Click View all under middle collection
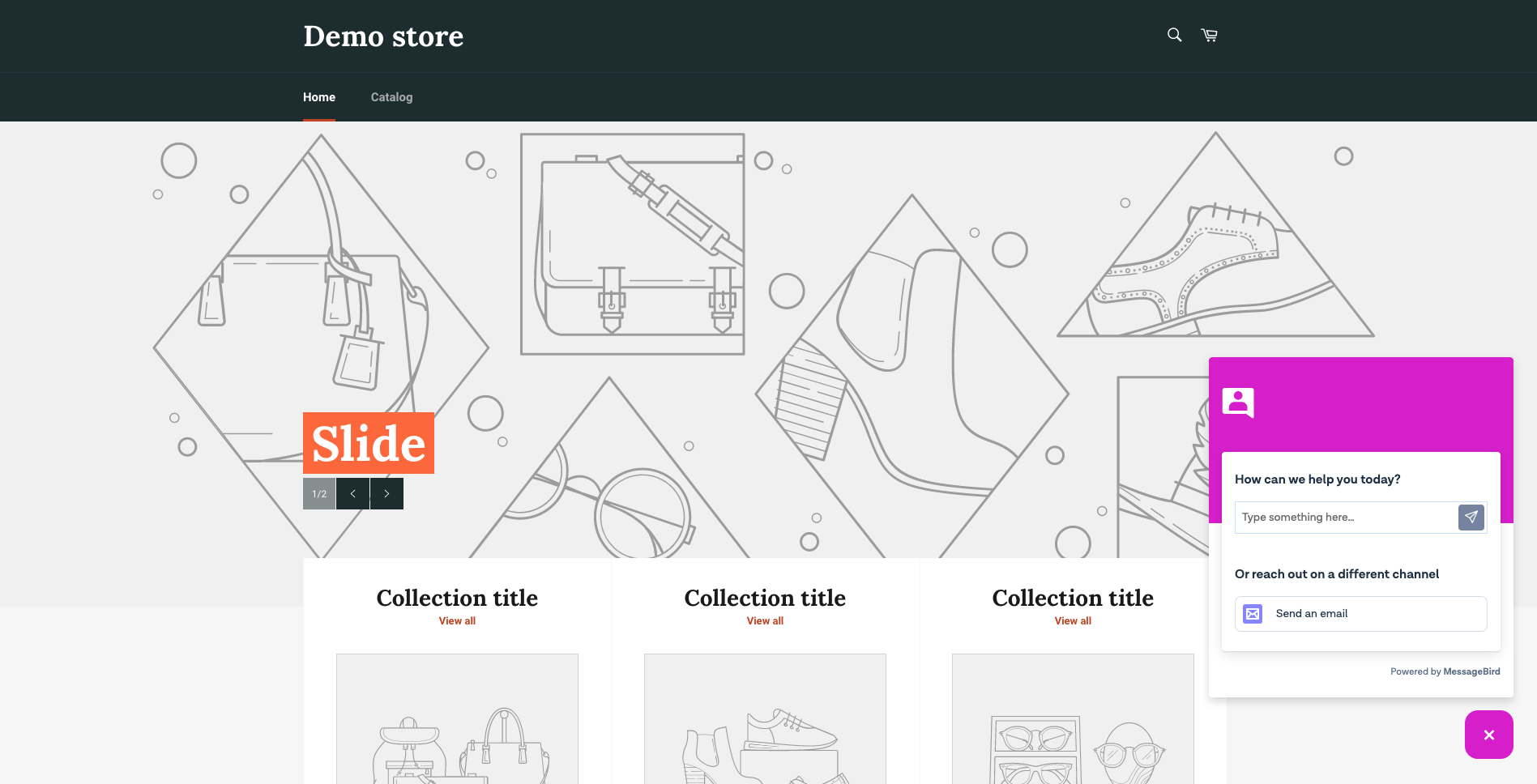Image resolution: width=1537 pixels, height=784 pixels. (765, 621)
